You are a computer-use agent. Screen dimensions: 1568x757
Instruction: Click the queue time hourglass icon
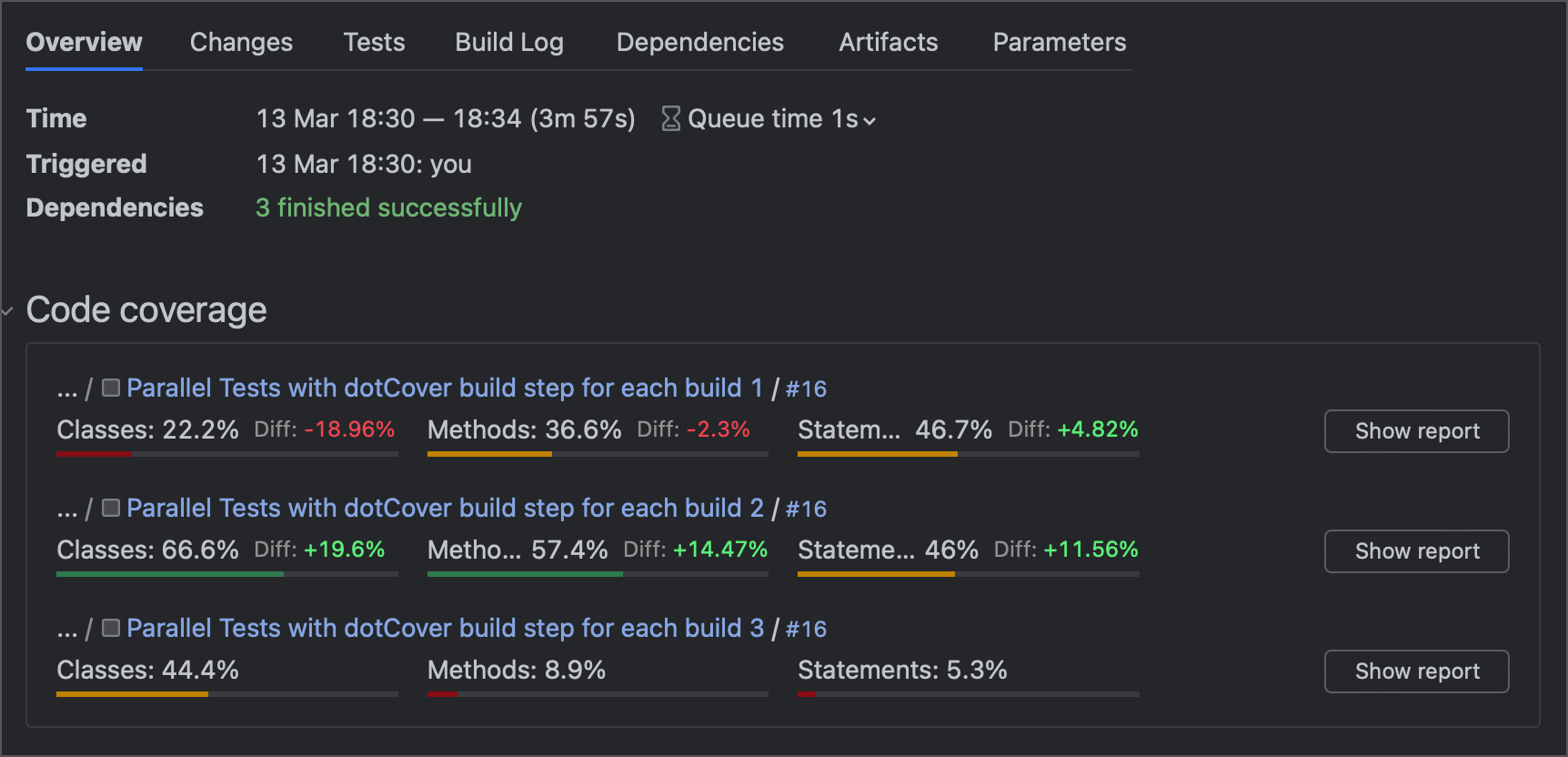(x=670, y=118)
